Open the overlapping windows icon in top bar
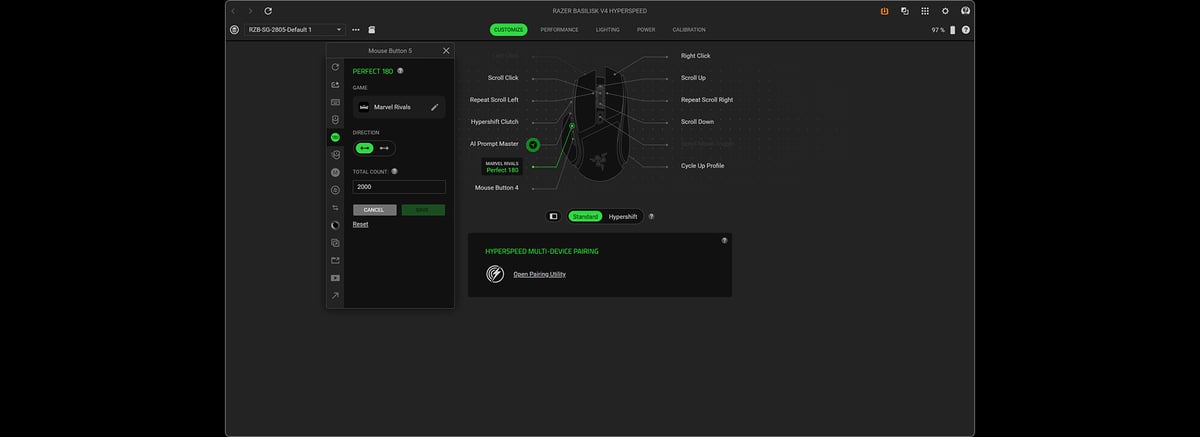The width and height of the screenshot is (1200, 437). pos(905,10)
